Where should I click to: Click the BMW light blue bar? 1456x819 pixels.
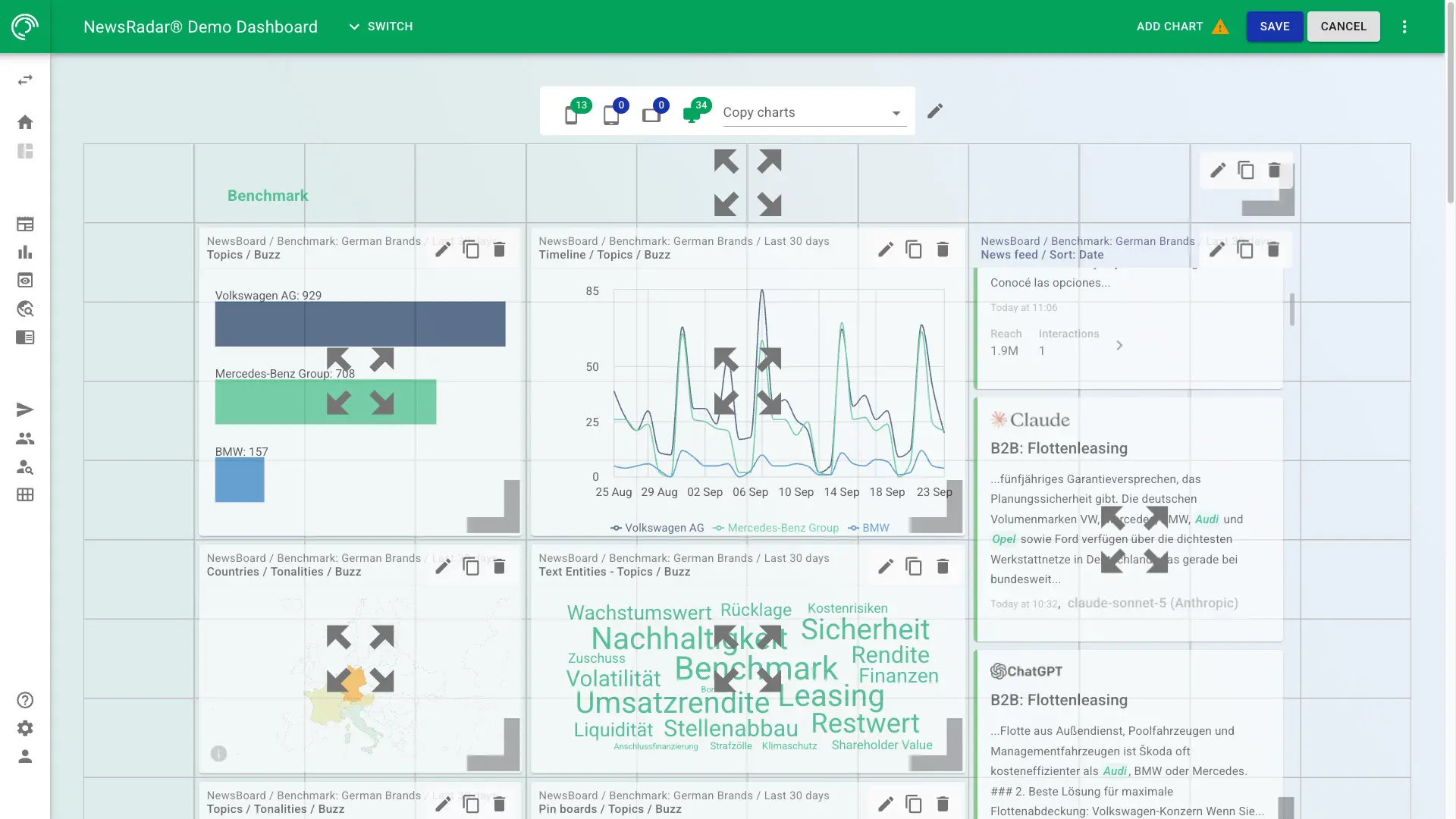tap(240, 480)
